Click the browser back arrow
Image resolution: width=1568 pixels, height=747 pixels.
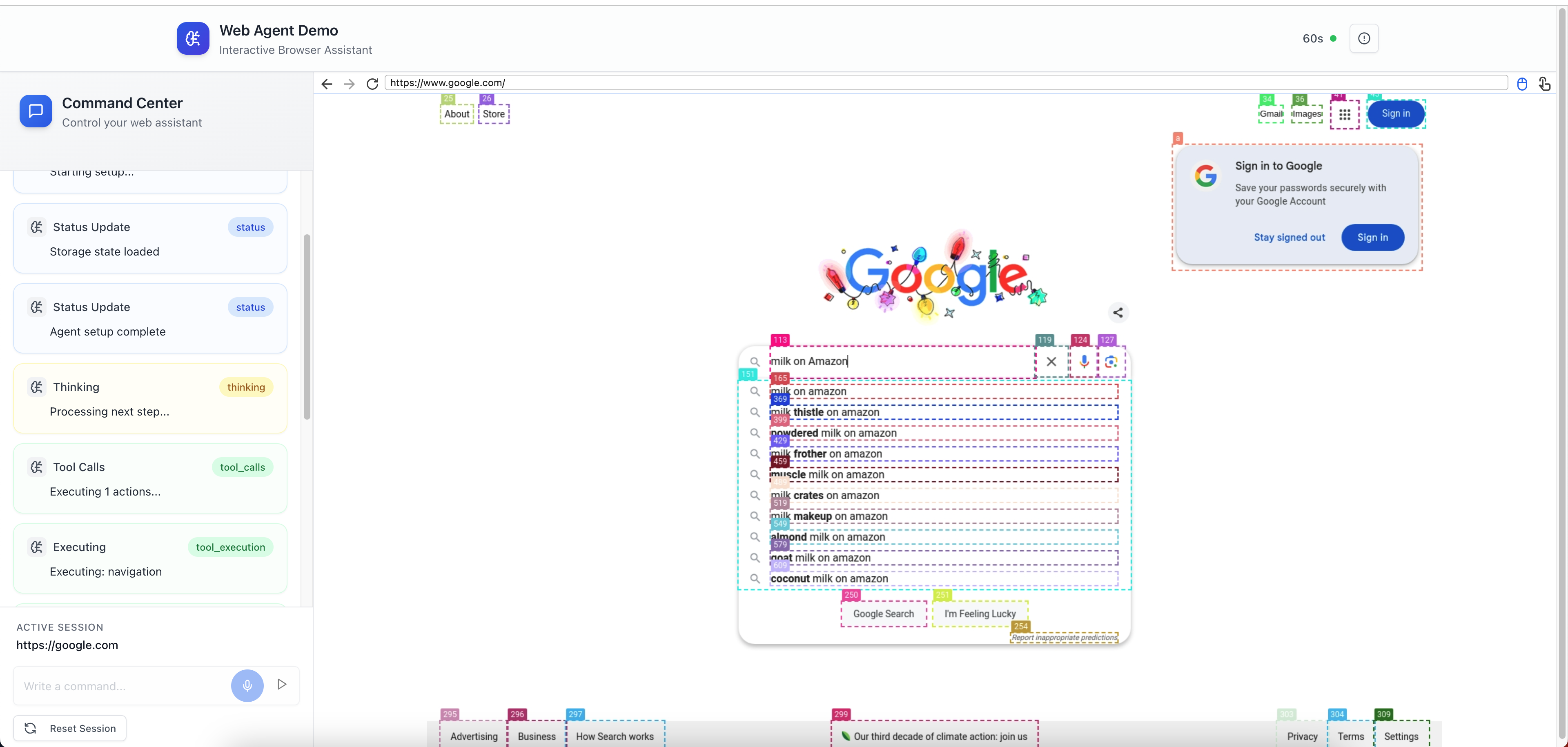(x=327, y=83)
